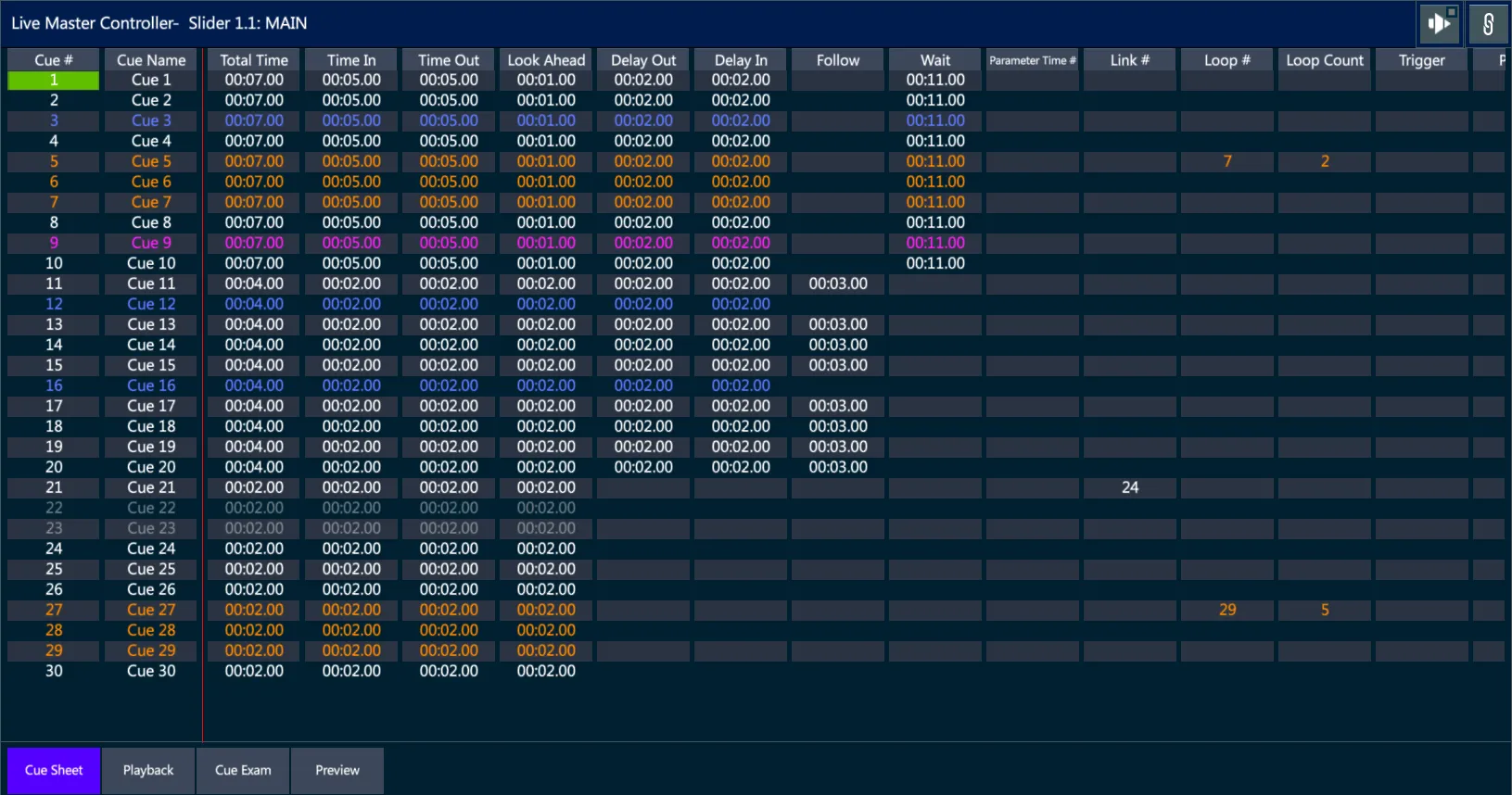1512x795 pixels.
Task: Click Wait time 00:11.00 in Cue 10 row
Action: [x=935, y=263]
